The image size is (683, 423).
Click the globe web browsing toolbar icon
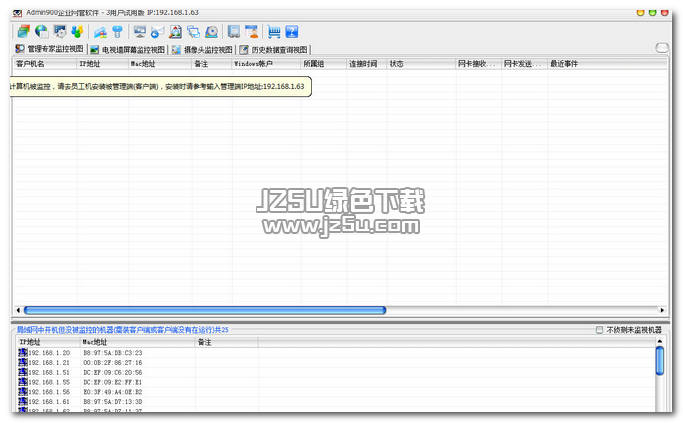[42, 31]
